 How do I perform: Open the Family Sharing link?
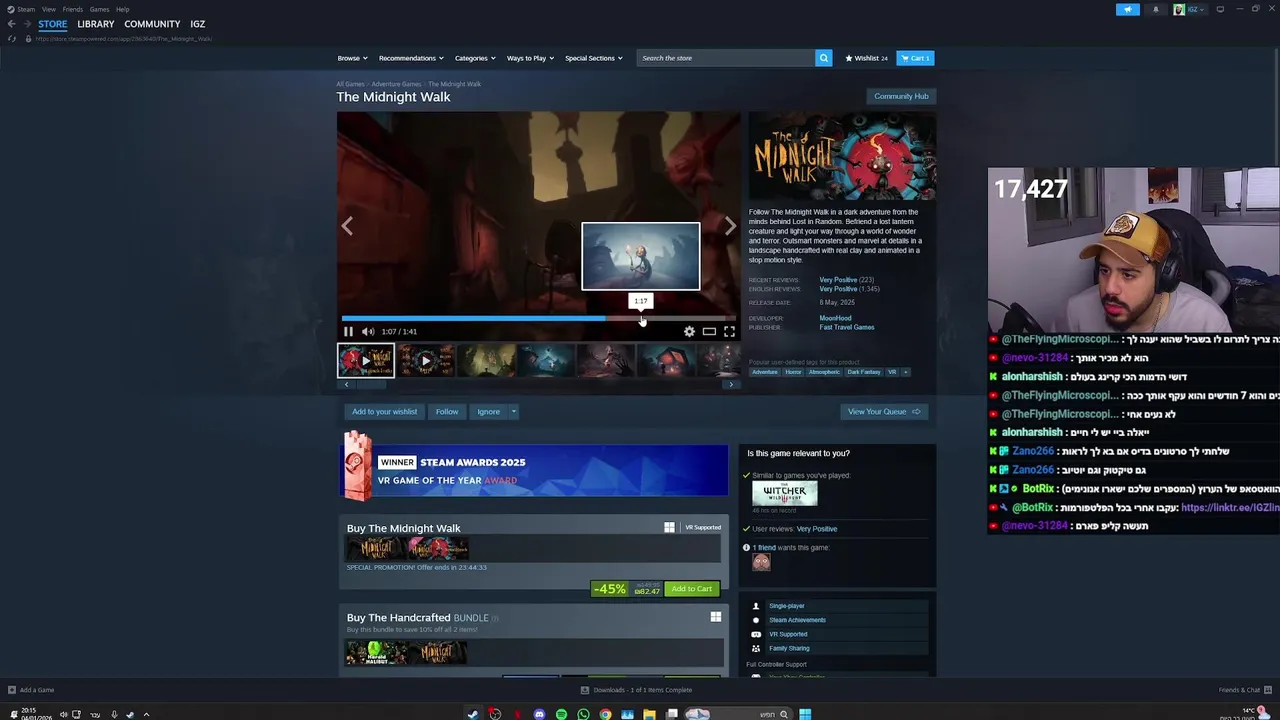coord(789,648)
